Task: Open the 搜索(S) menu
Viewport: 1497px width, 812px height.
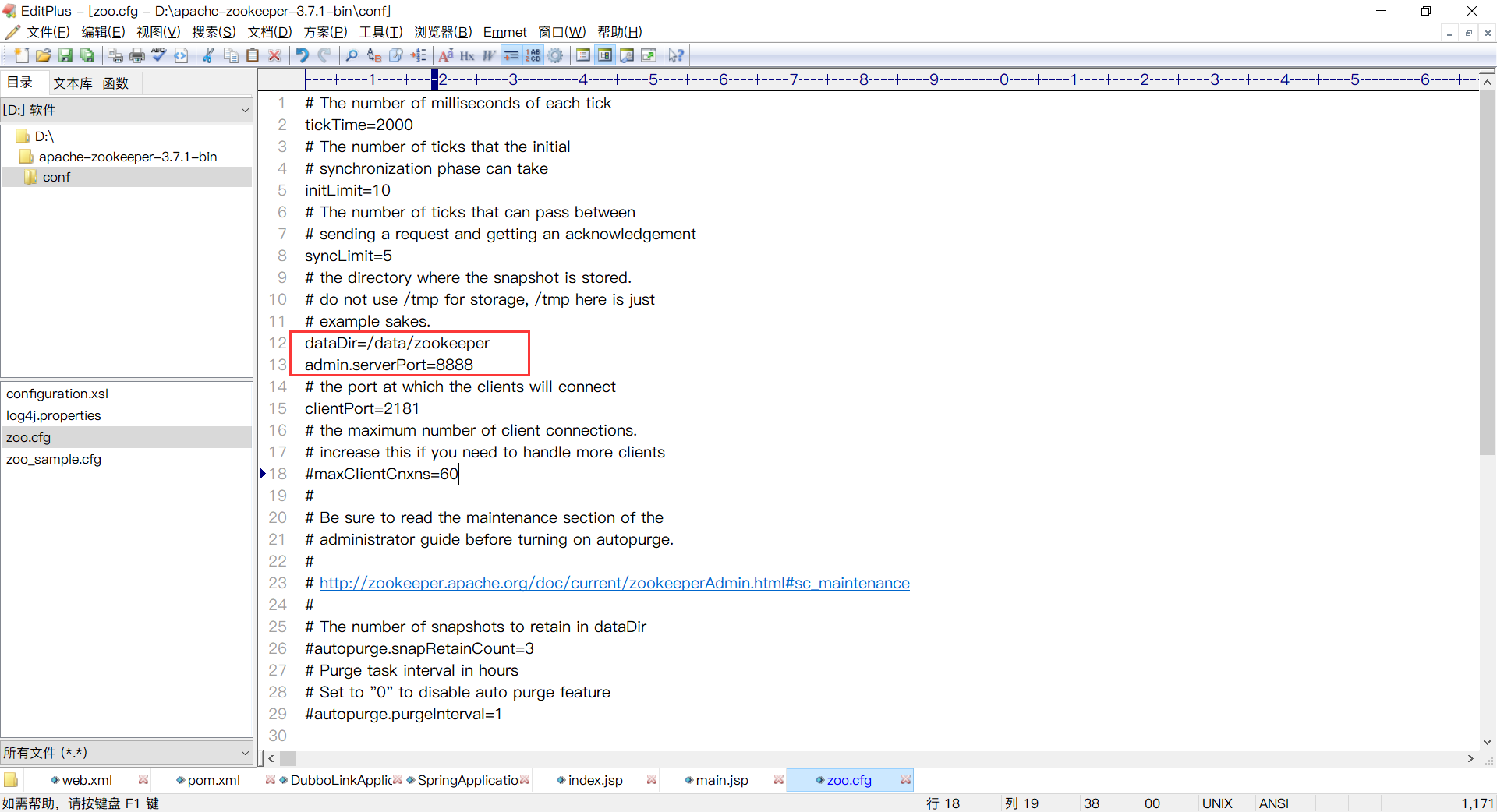Action: (x=214, y=32)
